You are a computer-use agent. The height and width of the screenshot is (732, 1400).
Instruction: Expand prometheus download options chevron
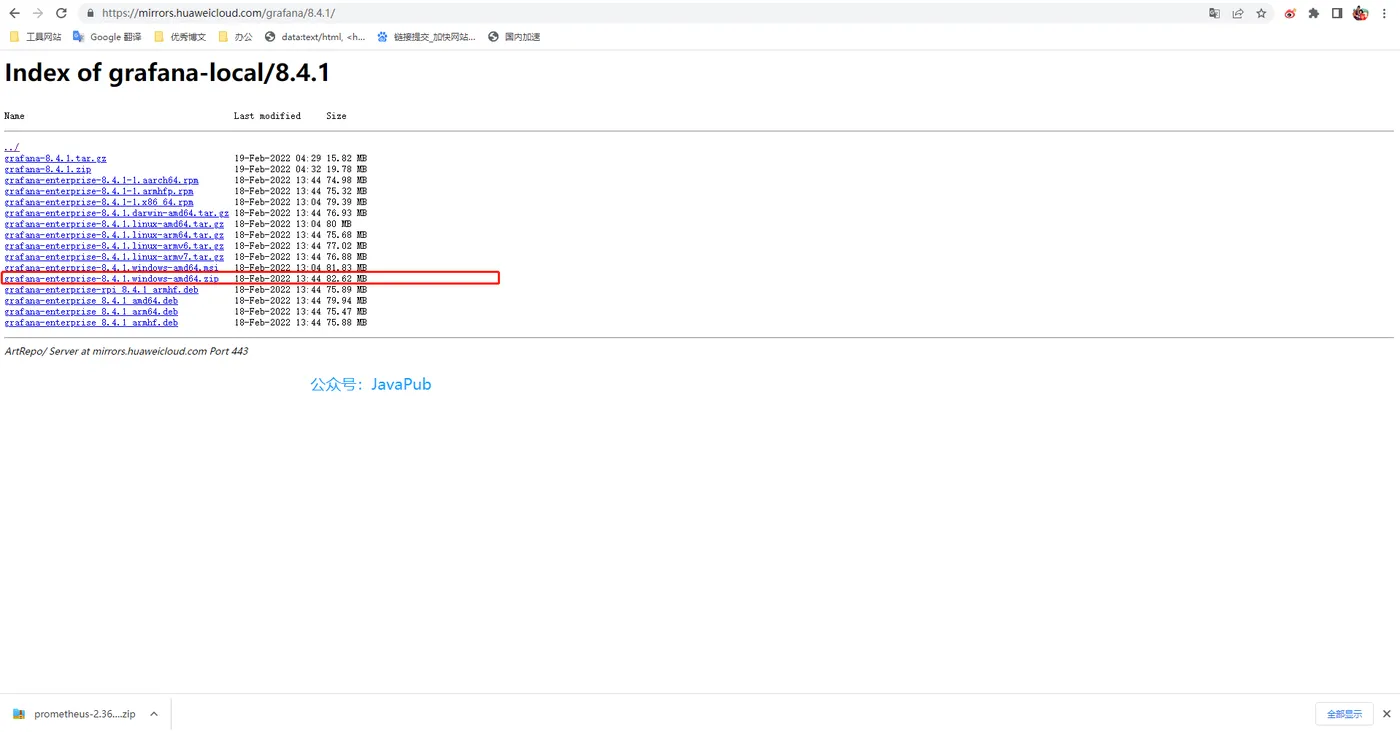point(154,714)
